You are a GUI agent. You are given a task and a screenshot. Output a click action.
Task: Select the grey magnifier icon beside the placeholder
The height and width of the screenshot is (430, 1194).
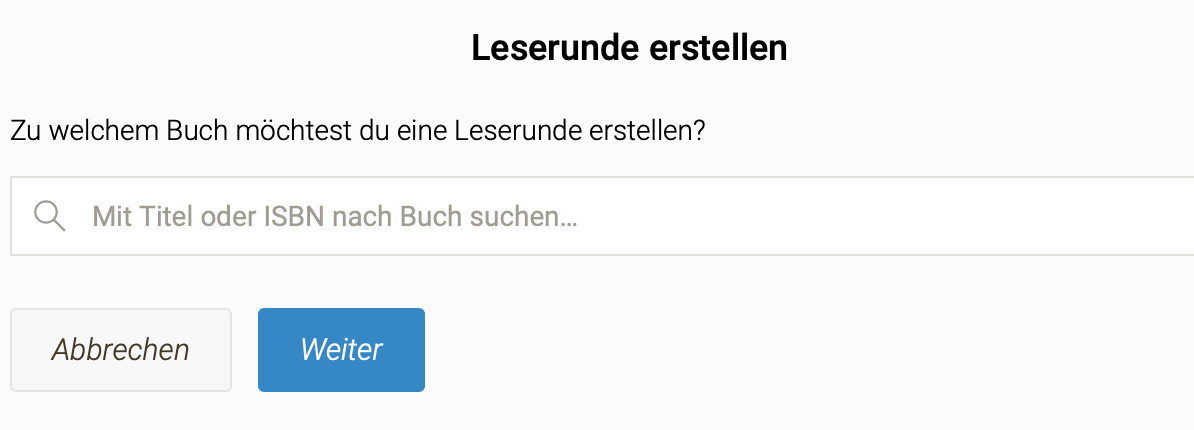click(x=49, y=216)
